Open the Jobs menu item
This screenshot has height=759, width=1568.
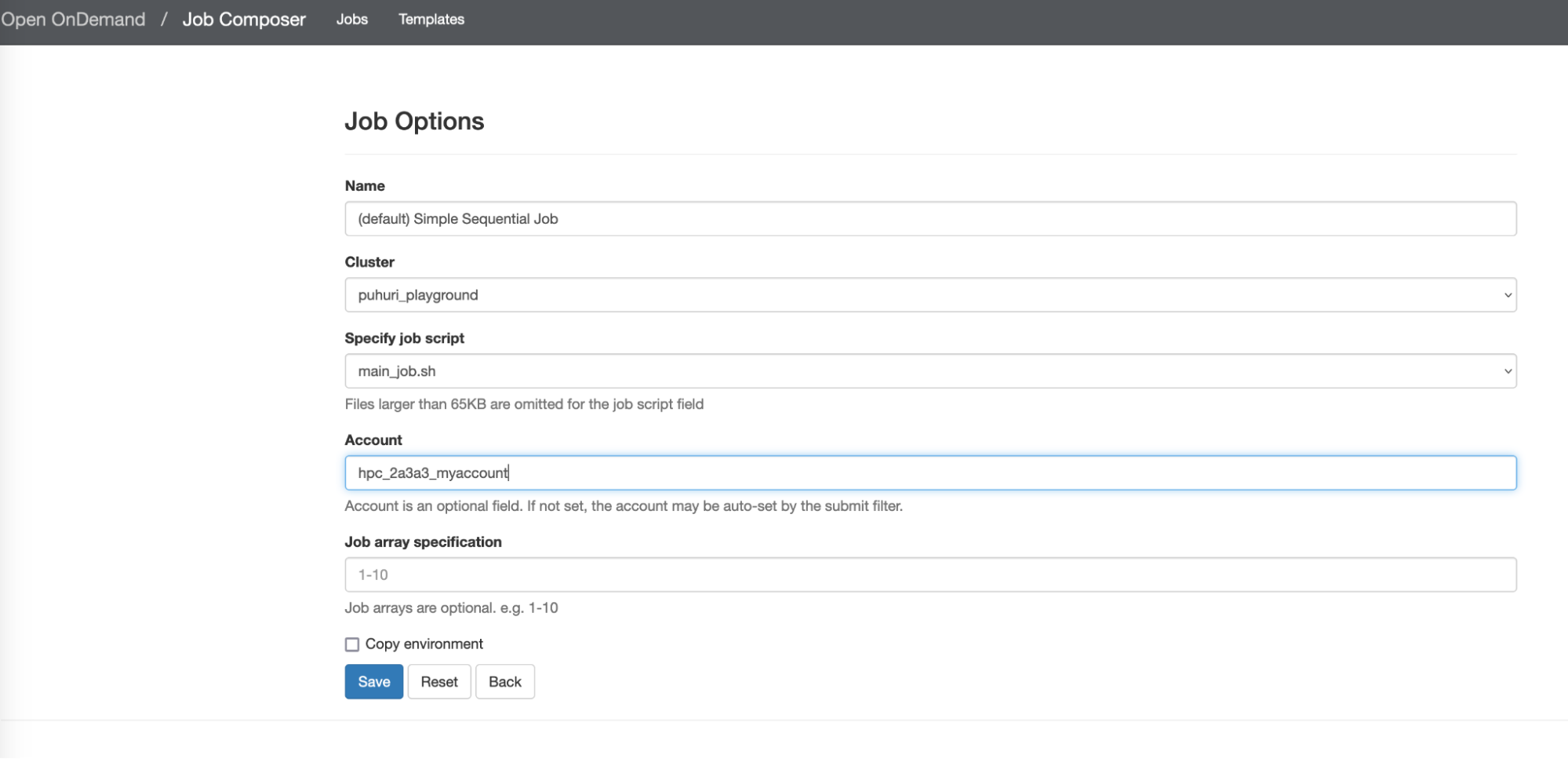pyautogui.click(x=351, y=20)
